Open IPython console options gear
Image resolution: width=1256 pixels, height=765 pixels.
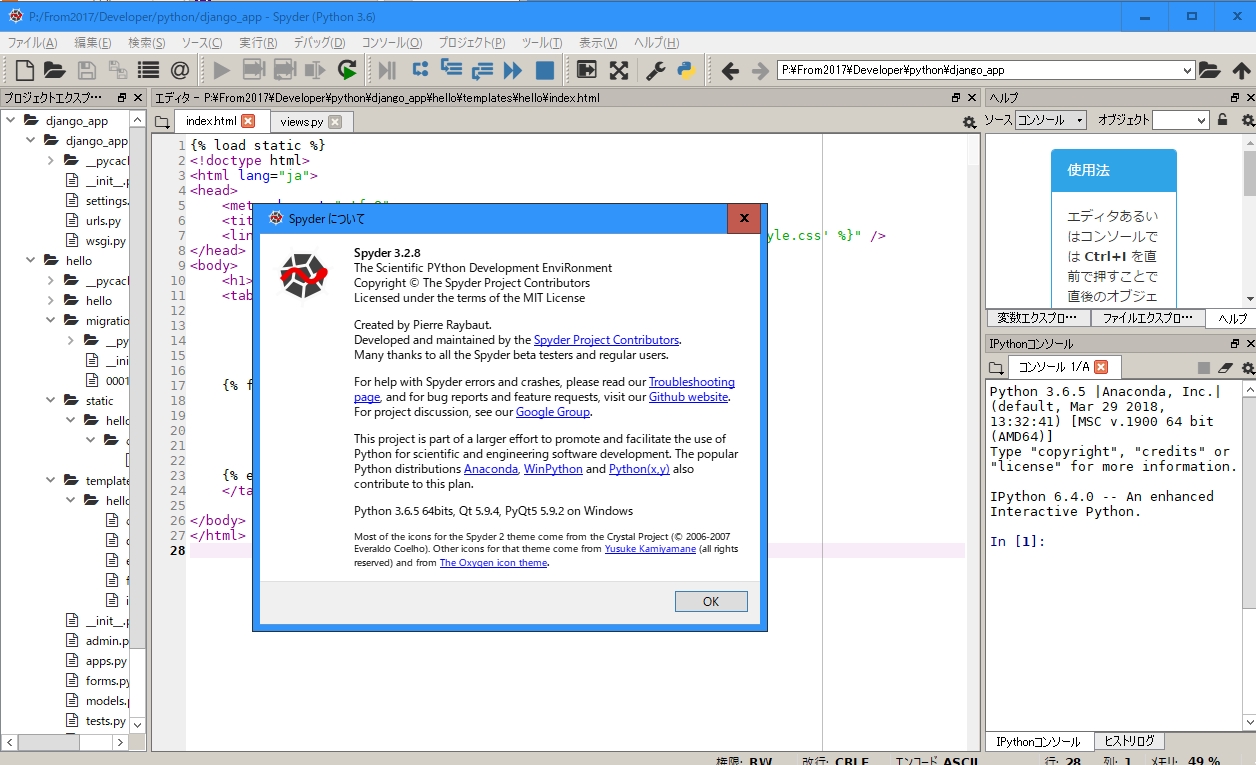(x=1247, y=368)
